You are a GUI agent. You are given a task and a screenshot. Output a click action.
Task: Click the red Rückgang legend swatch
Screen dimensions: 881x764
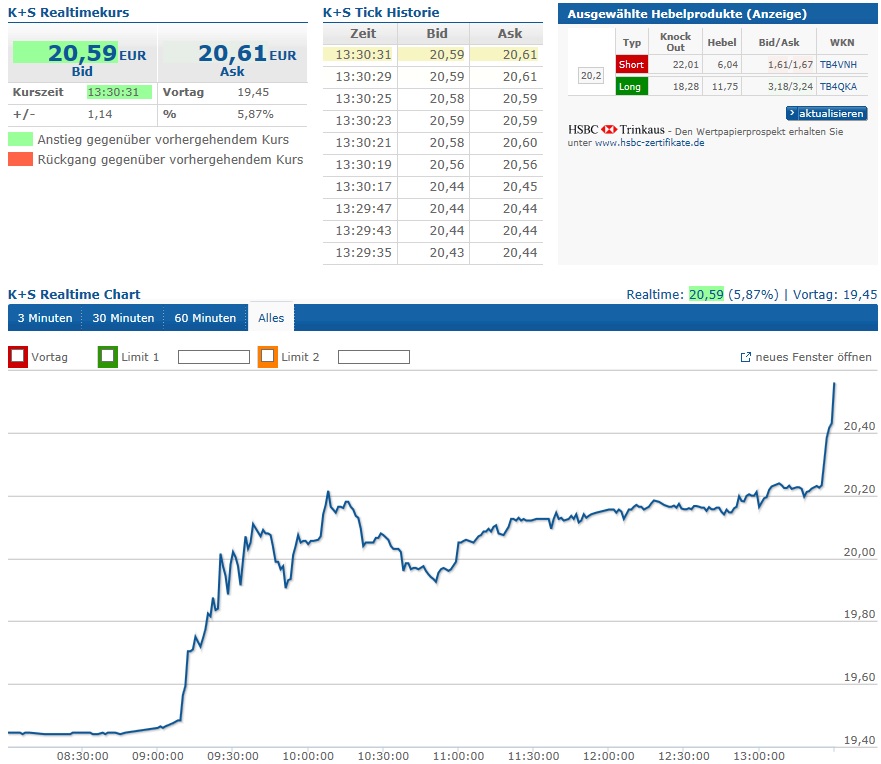[x=20, y=160]
